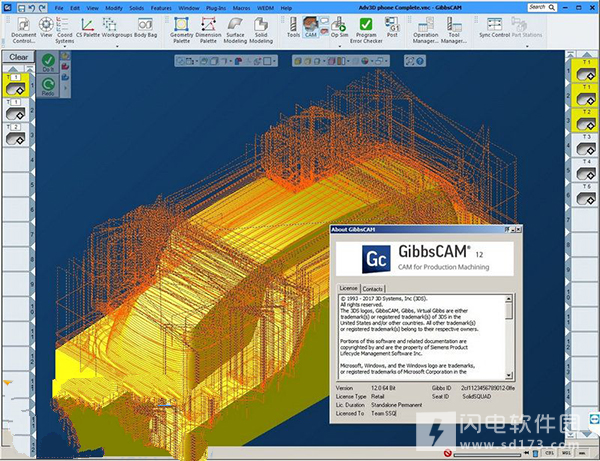
Task: Click the Redo arrow in title bar
Action: [x=43, y=7]
